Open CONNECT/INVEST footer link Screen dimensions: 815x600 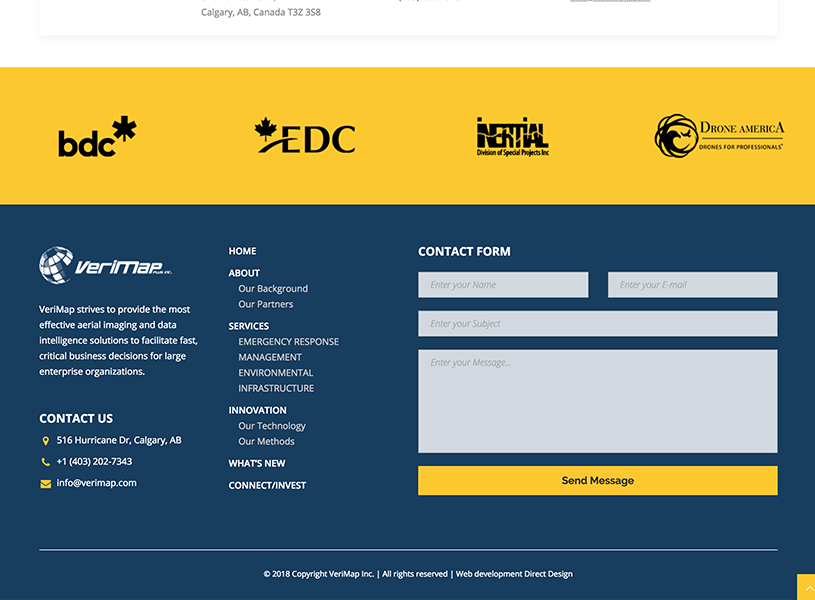[x=267, y=485]
